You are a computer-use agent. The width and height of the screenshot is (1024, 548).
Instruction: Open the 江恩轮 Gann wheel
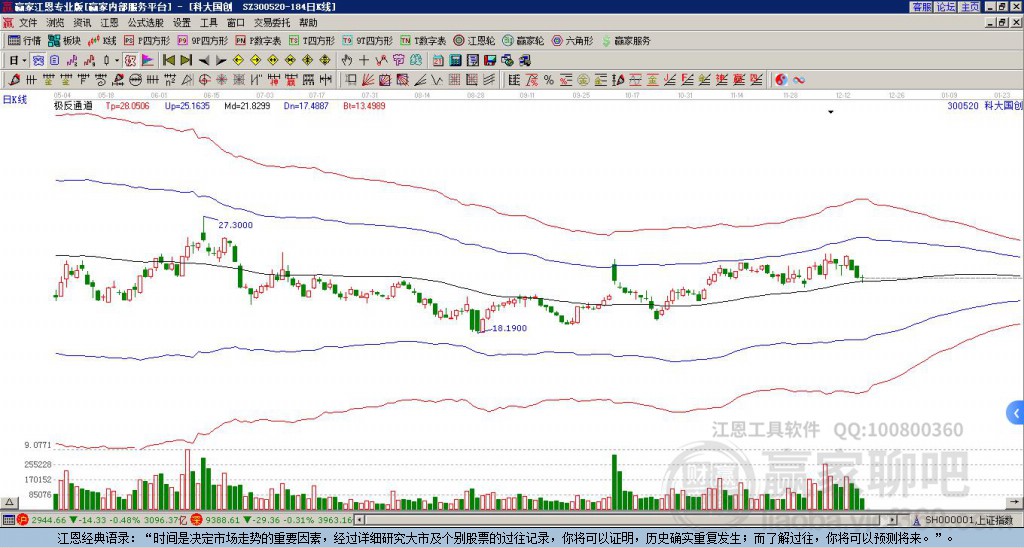click(474, 41)
